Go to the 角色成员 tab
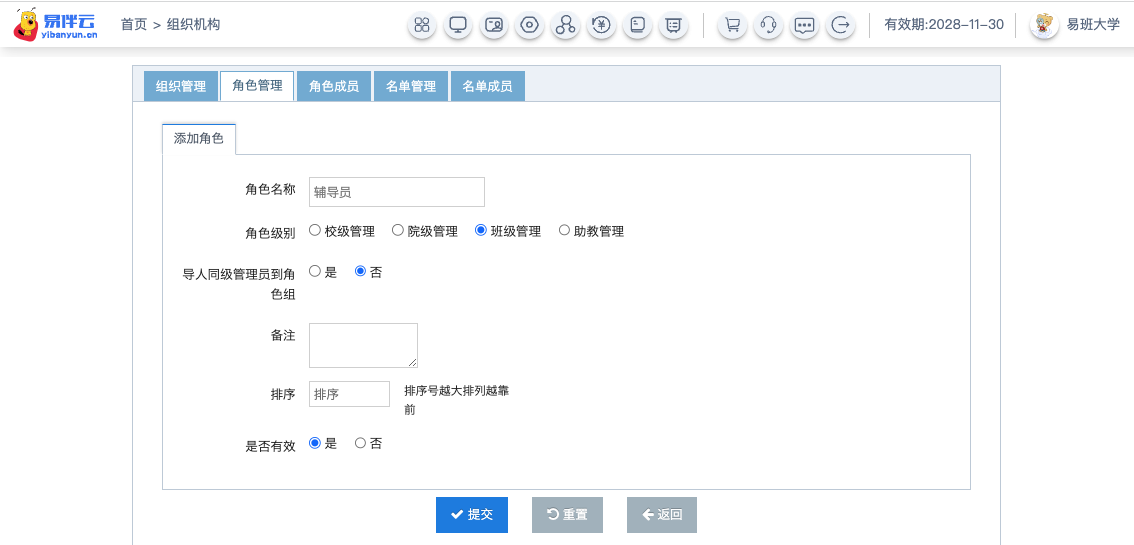This screenshot has width=1134, height=545. click(x=334, y=87)
